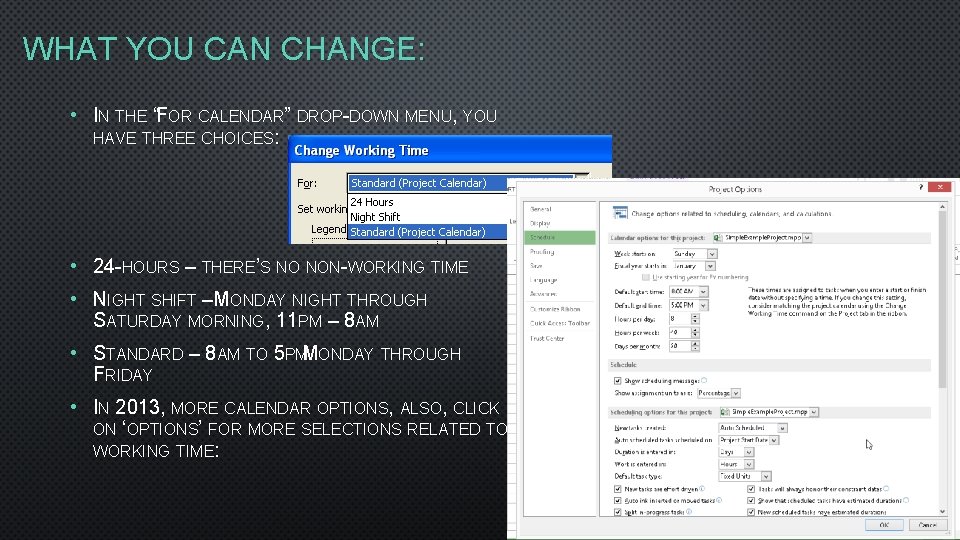Open Scheduling options project file dropdown

click(x=814, y=412)
